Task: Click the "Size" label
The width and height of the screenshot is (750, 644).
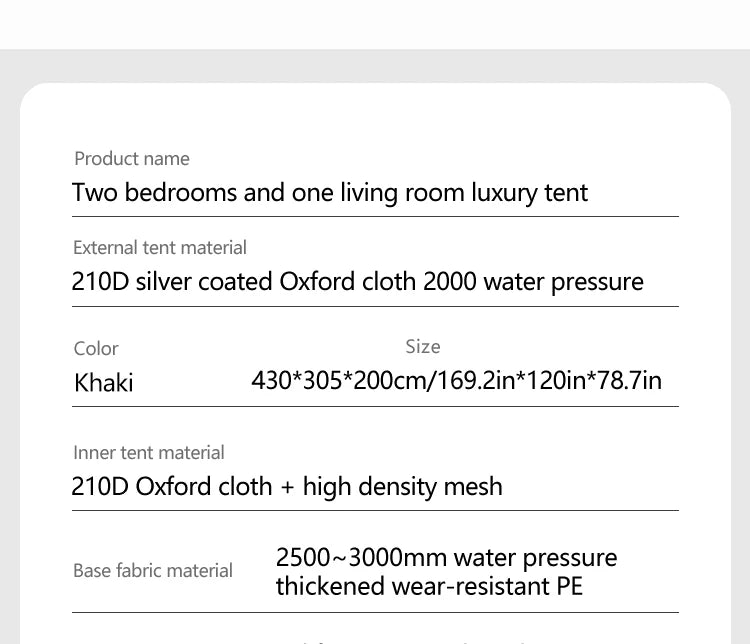Action: tap(422, 347)
